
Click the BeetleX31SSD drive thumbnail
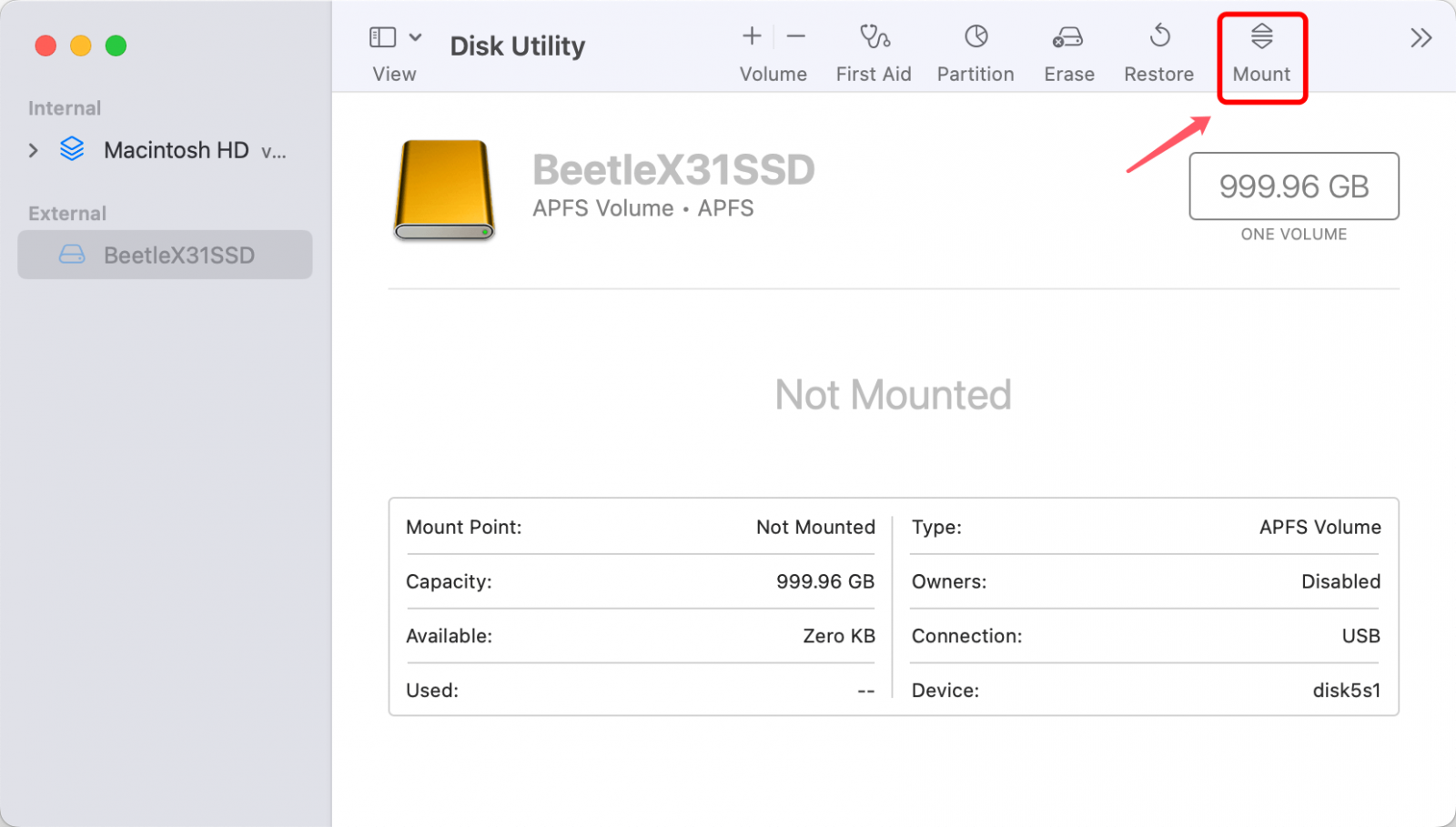[444, 189]
